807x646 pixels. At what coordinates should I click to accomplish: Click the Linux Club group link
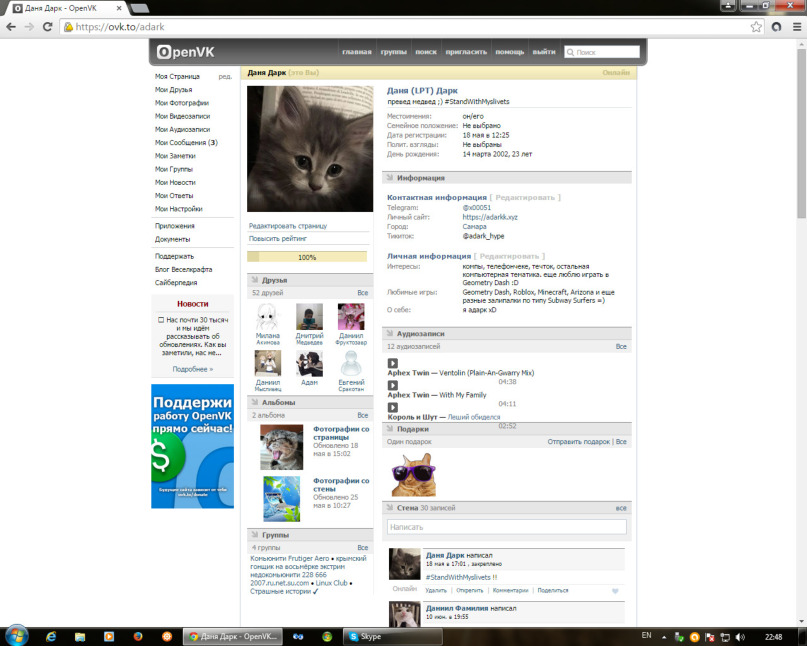point(331,583)
